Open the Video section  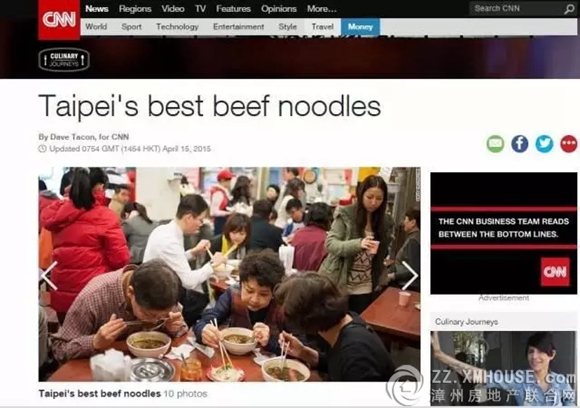click(173, 9)
